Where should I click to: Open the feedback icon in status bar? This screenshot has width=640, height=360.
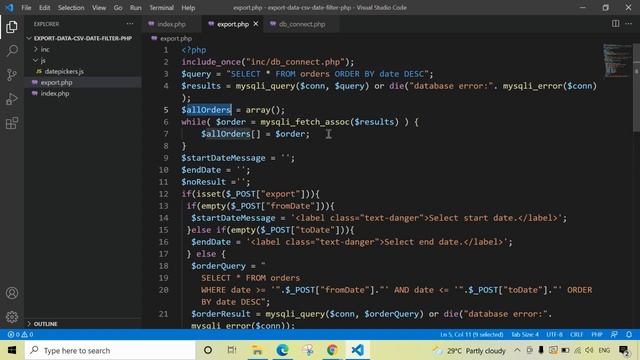click(x=614, y=335)
